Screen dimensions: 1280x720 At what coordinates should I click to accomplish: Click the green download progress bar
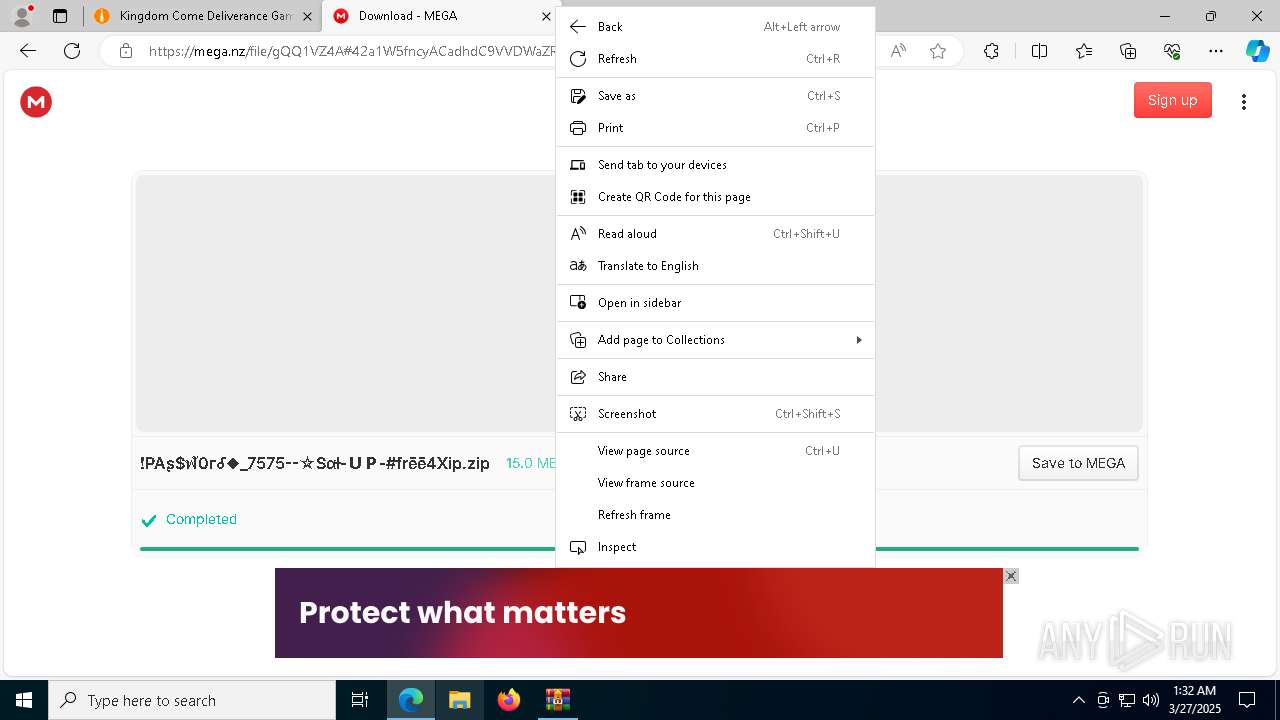[x=639, y=549]
